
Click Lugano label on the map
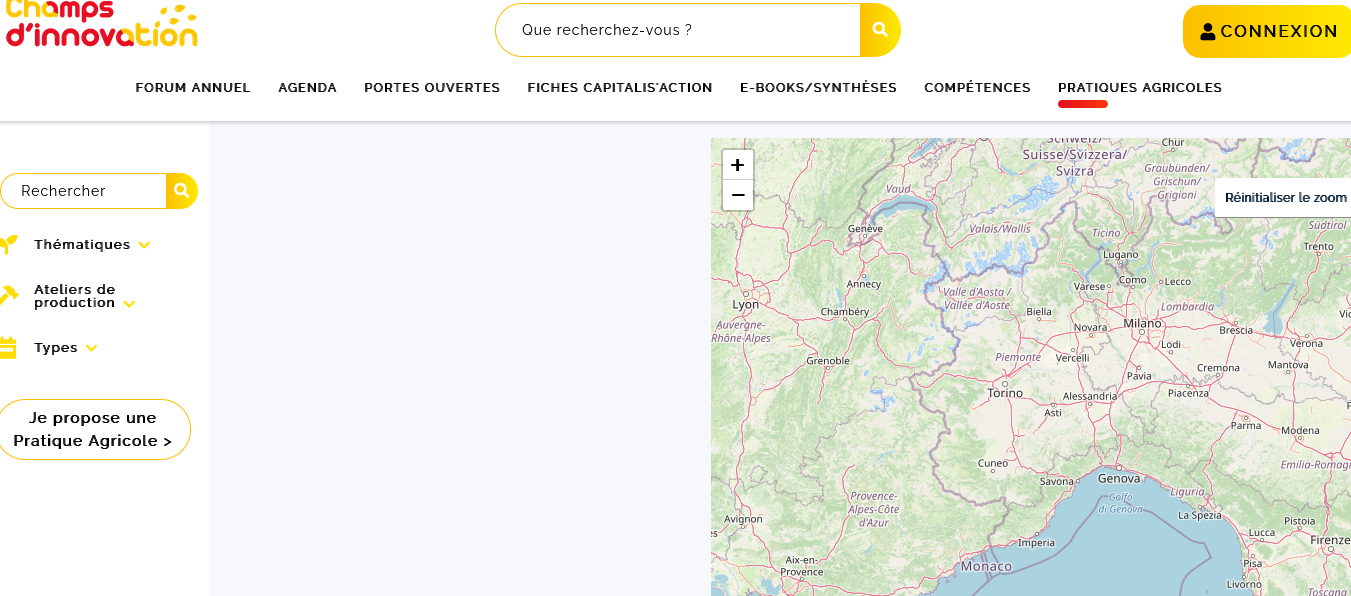tap(1121, 254)
